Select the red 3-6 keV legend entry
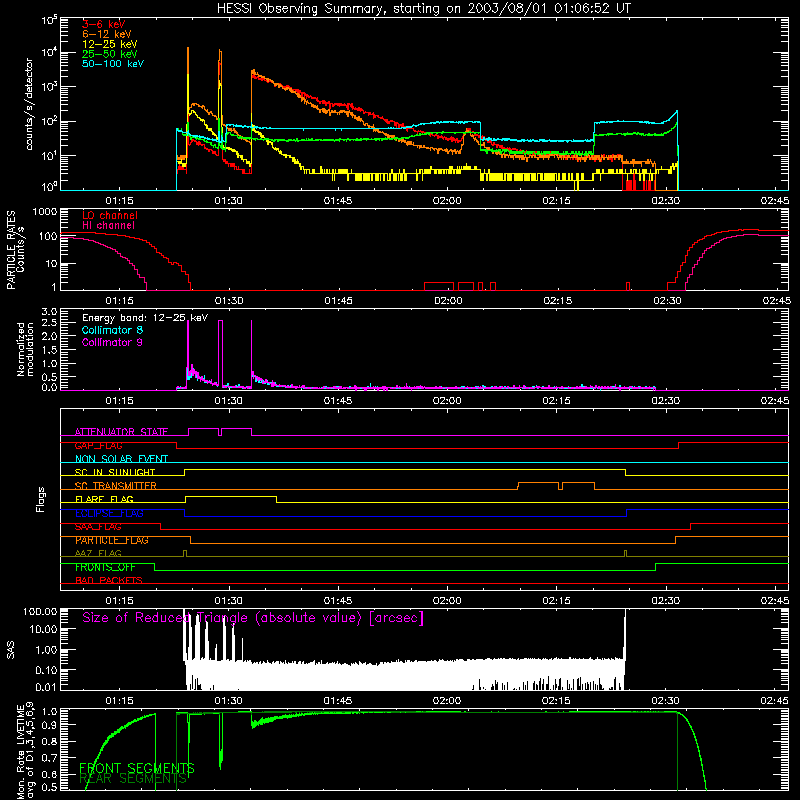Viewport: 800px width, 800px height. 104,24
